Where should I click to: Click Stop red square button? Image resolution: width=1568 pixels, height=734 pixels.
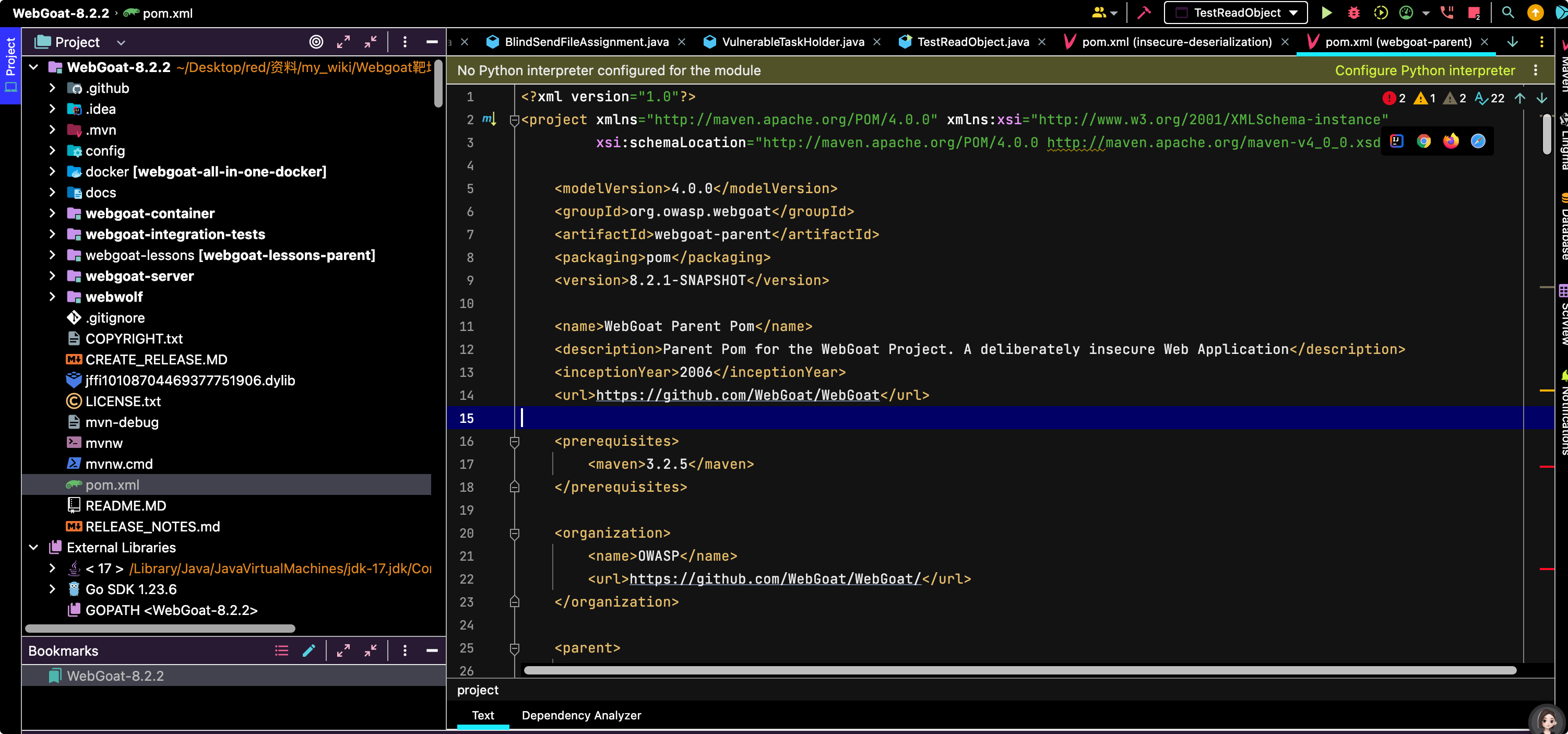[x=1474, y=13]
